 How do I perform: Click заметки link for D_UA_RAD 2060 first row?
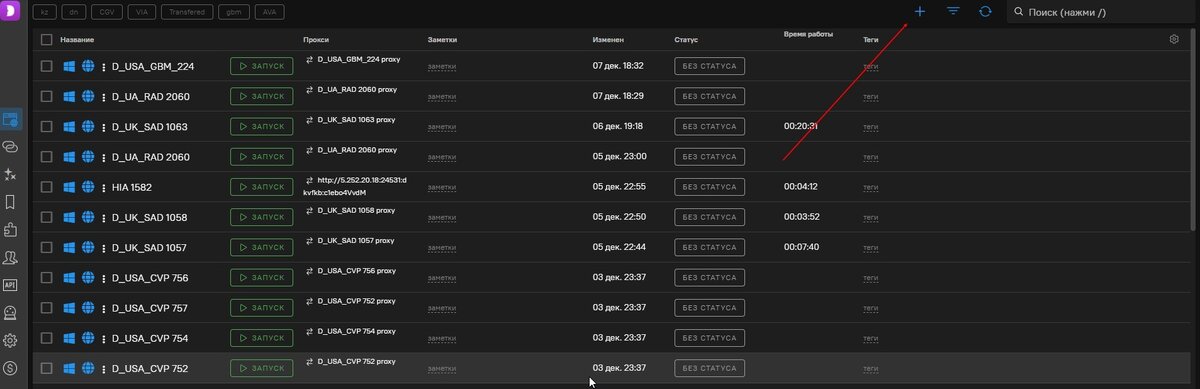442,97
